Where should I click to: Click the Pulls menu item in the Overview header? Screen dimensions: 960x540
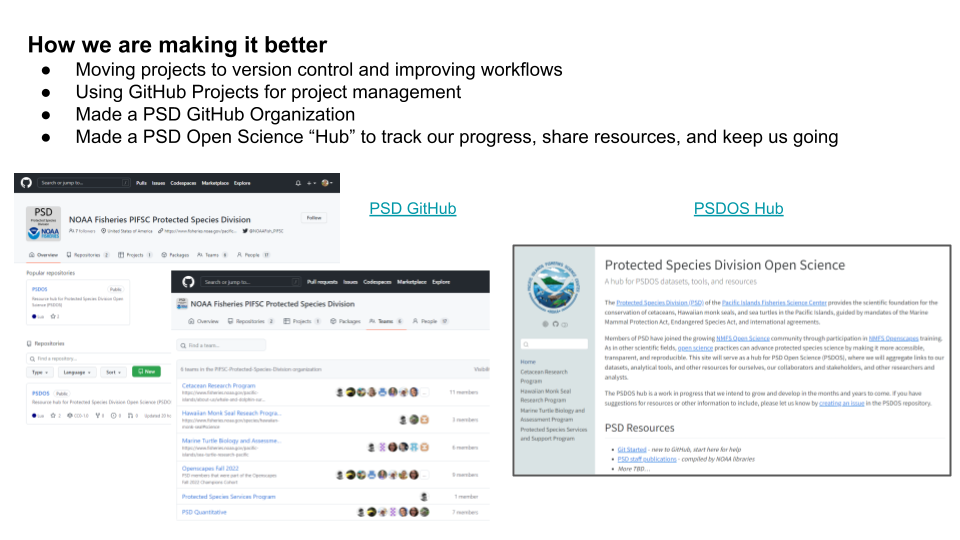click(x=141, y=183)
